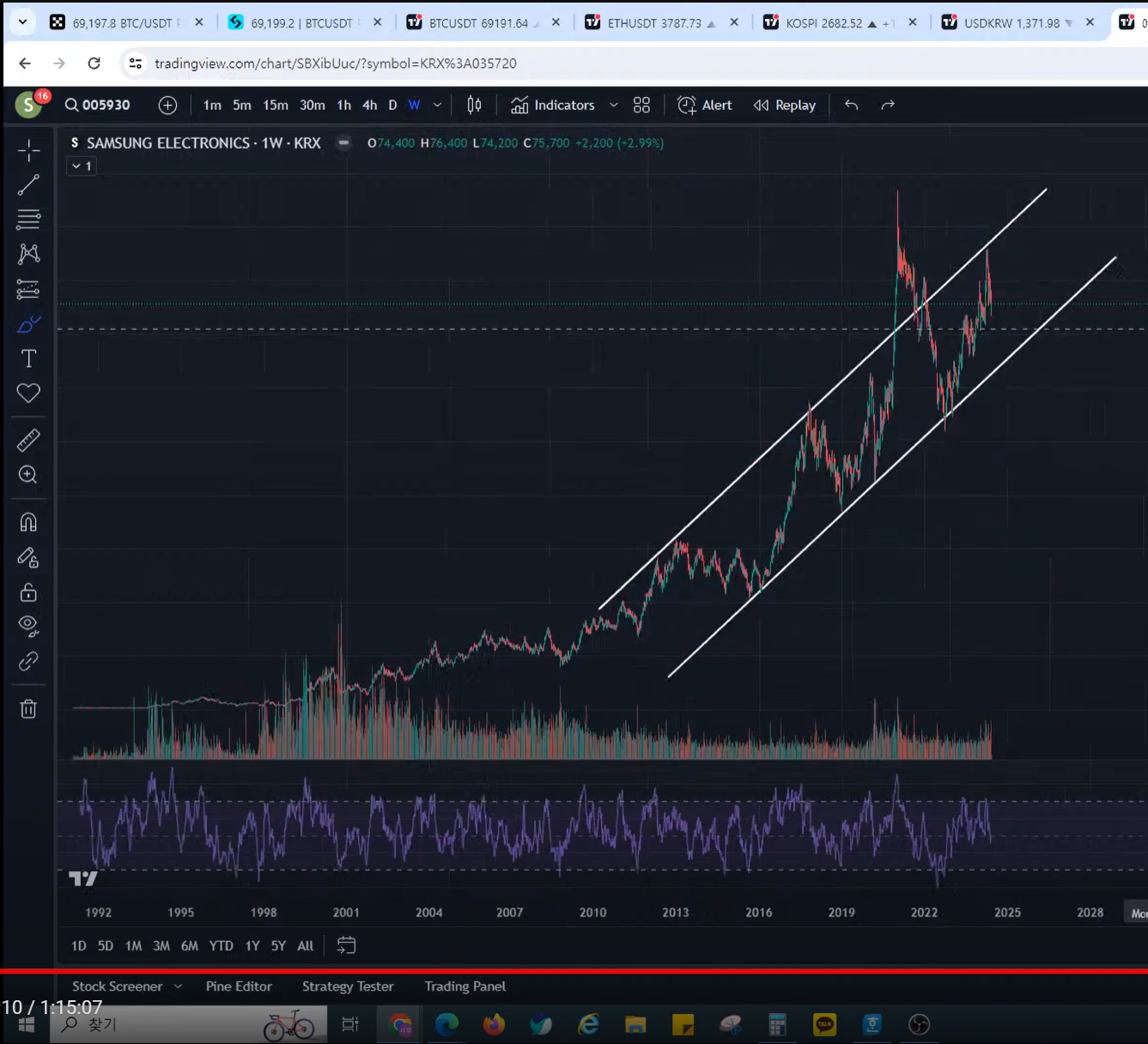The height and width of the screenshot is (1044, 1148).
Task: Open the Trading Panel tab
Action: tap(465, 986)
